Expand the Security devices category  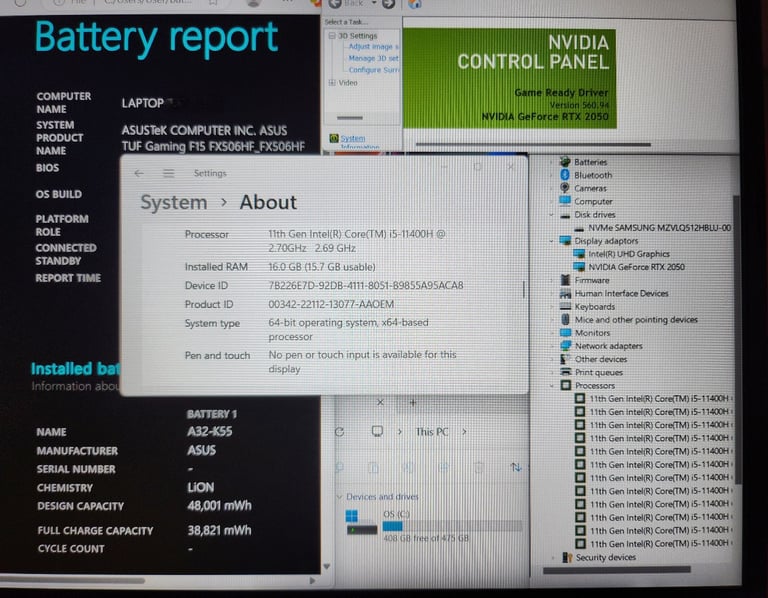(553, 557)
